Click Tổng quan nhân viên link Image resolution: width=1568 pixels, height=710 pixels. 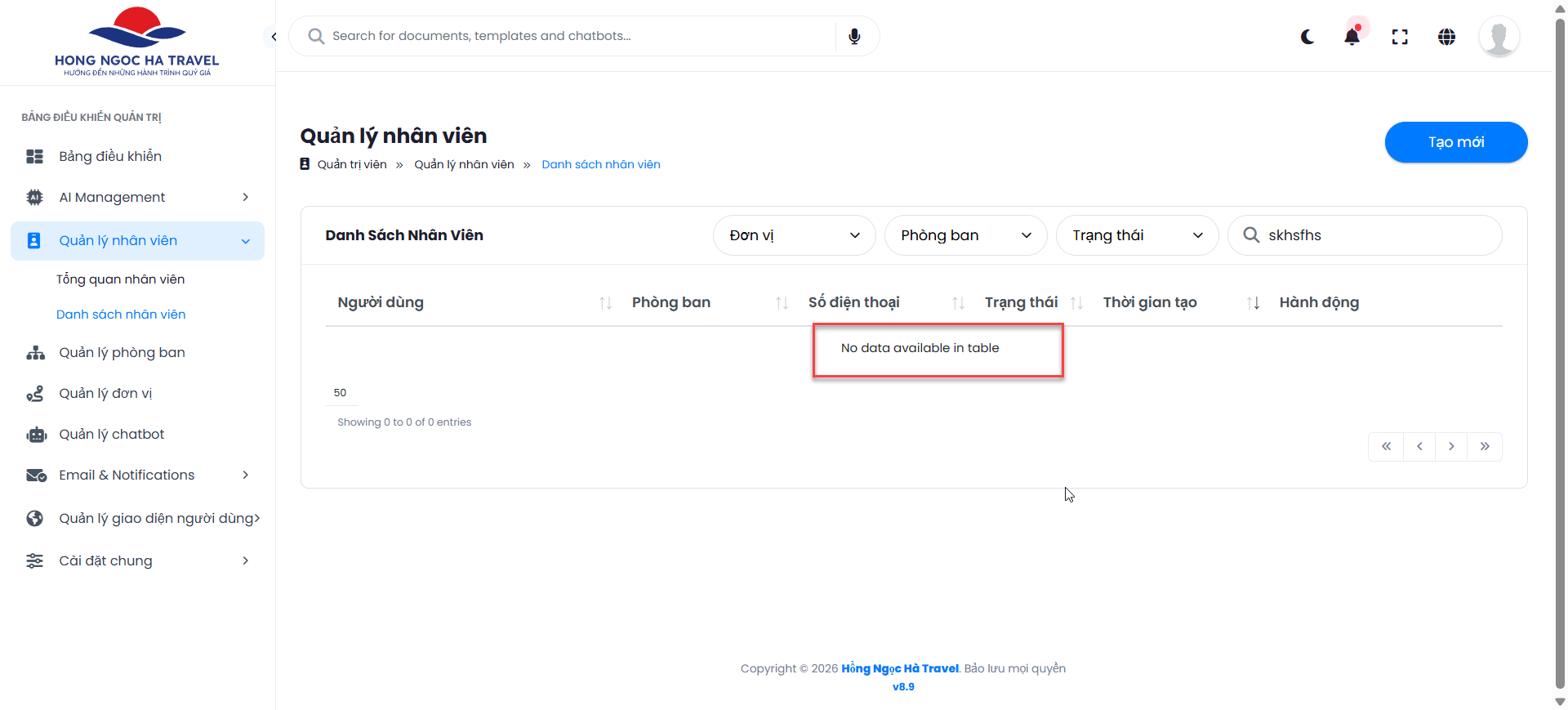tap(120, 279)
